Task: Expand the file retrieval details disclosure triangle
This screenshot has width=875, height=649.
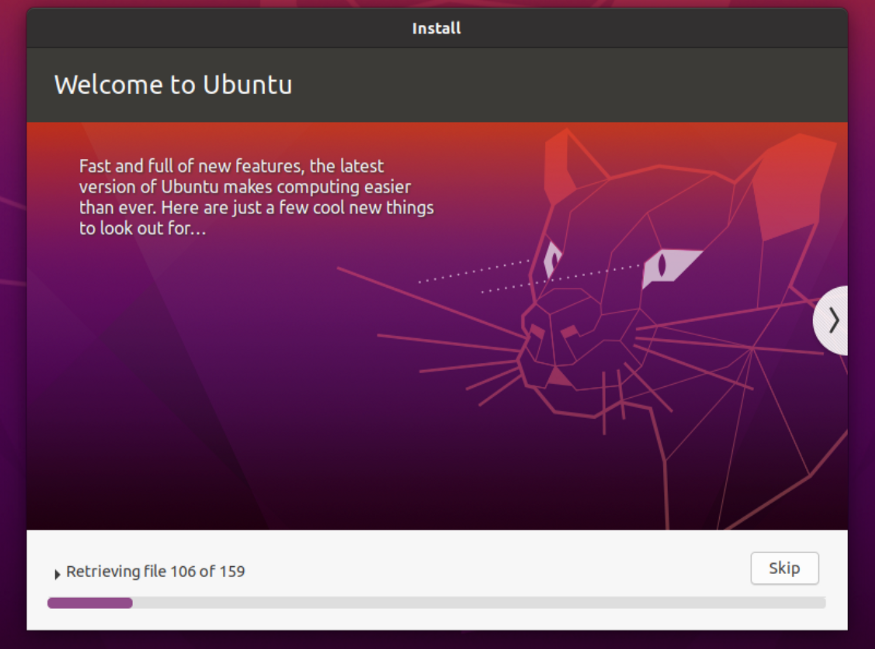Action: (x=57, y=573)
